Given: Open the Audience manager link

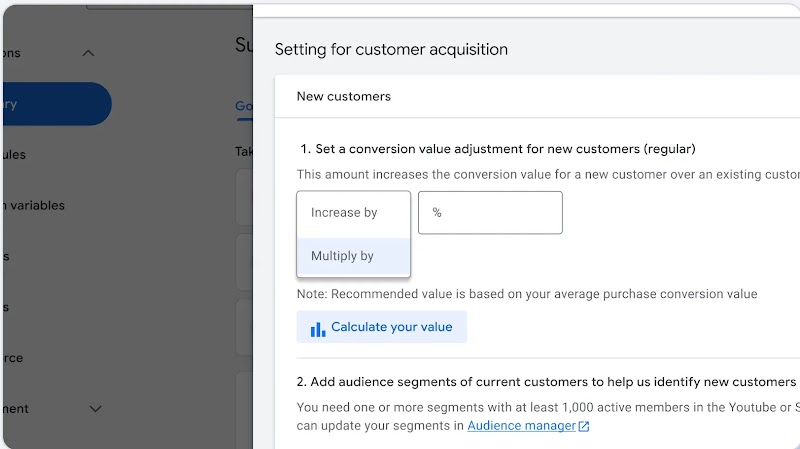Looking at the screenshot, I should 521,426.
